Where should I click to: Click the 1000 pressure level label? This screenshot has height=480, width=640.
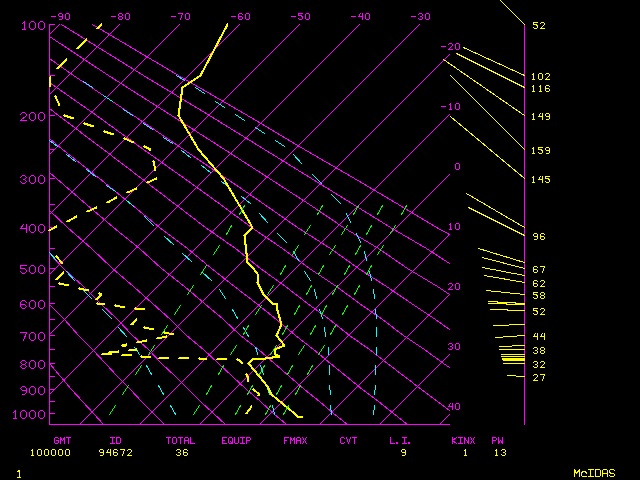(x=33, y=414)
